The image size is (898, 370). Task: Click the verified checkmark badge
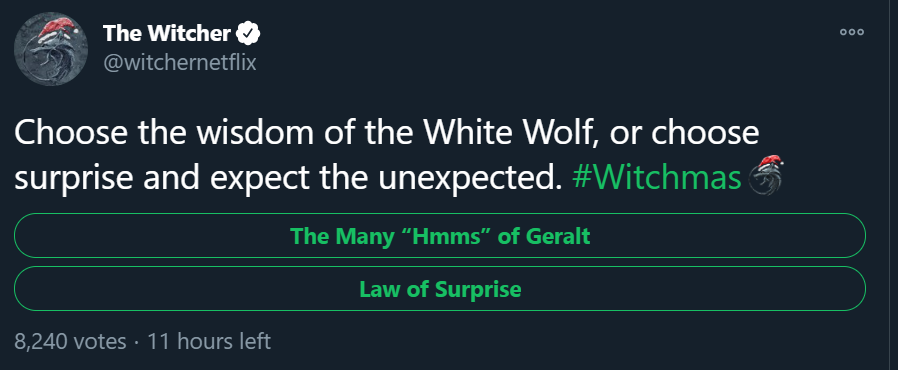point(249,34)
